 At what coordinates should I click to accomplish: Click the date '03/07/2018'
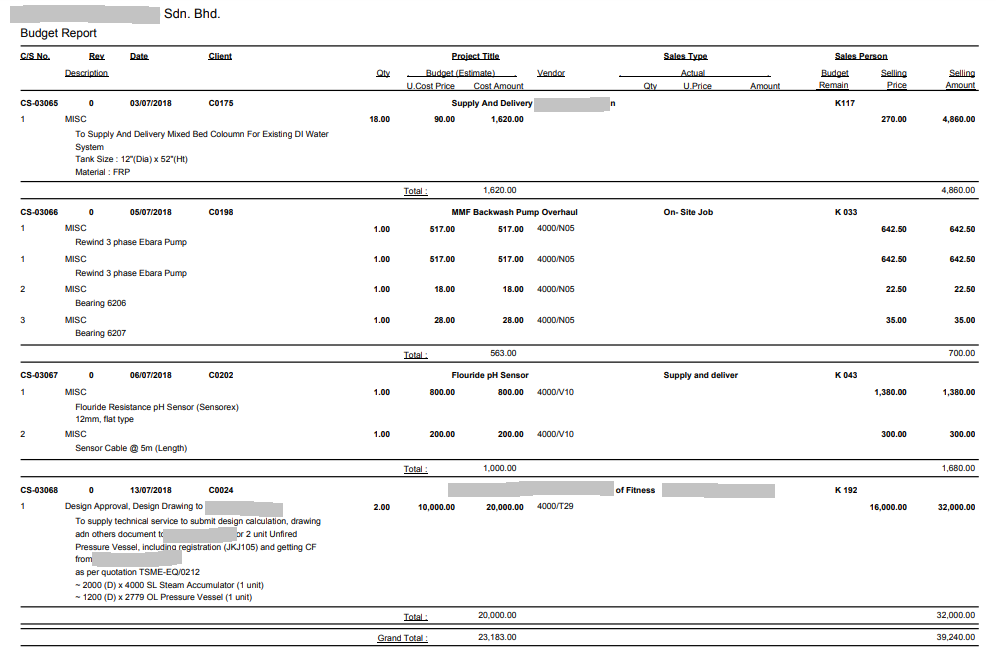pos(151,103)
